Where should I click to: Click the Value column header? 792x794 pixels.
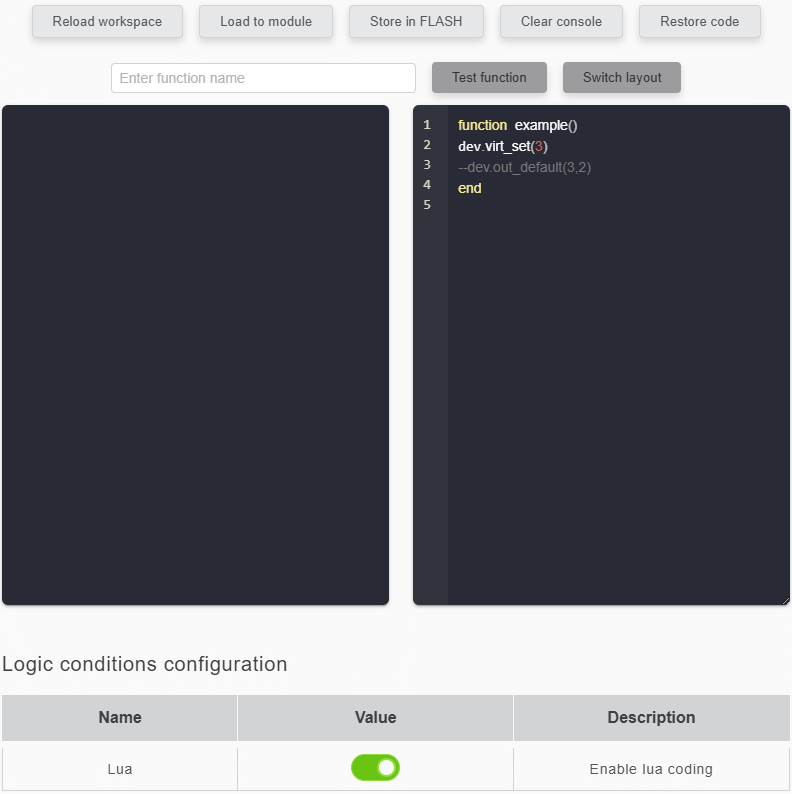point(375,718)
